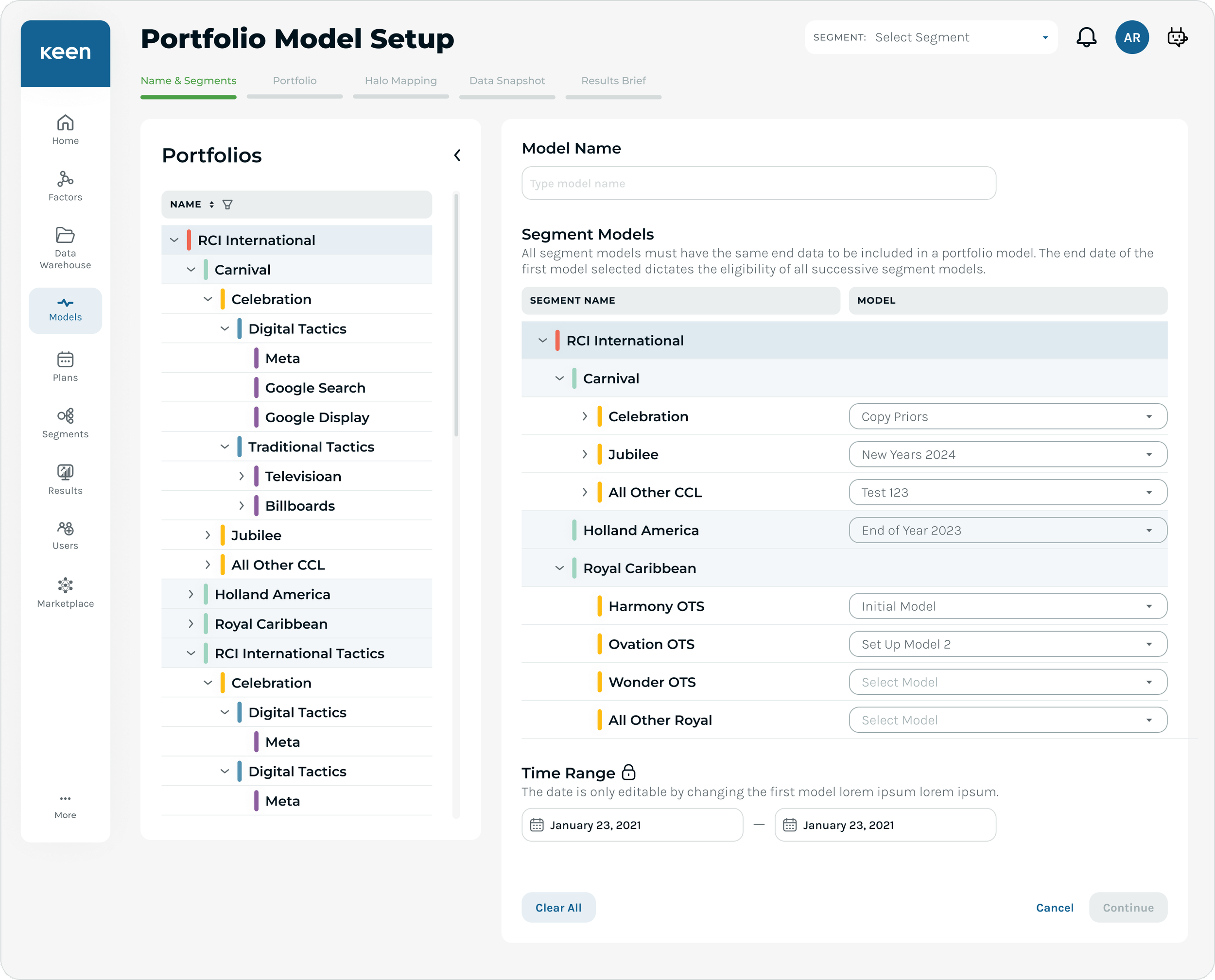
Task: Collapse the Portfolios panel with back arrow
Action: click(457, 155)
